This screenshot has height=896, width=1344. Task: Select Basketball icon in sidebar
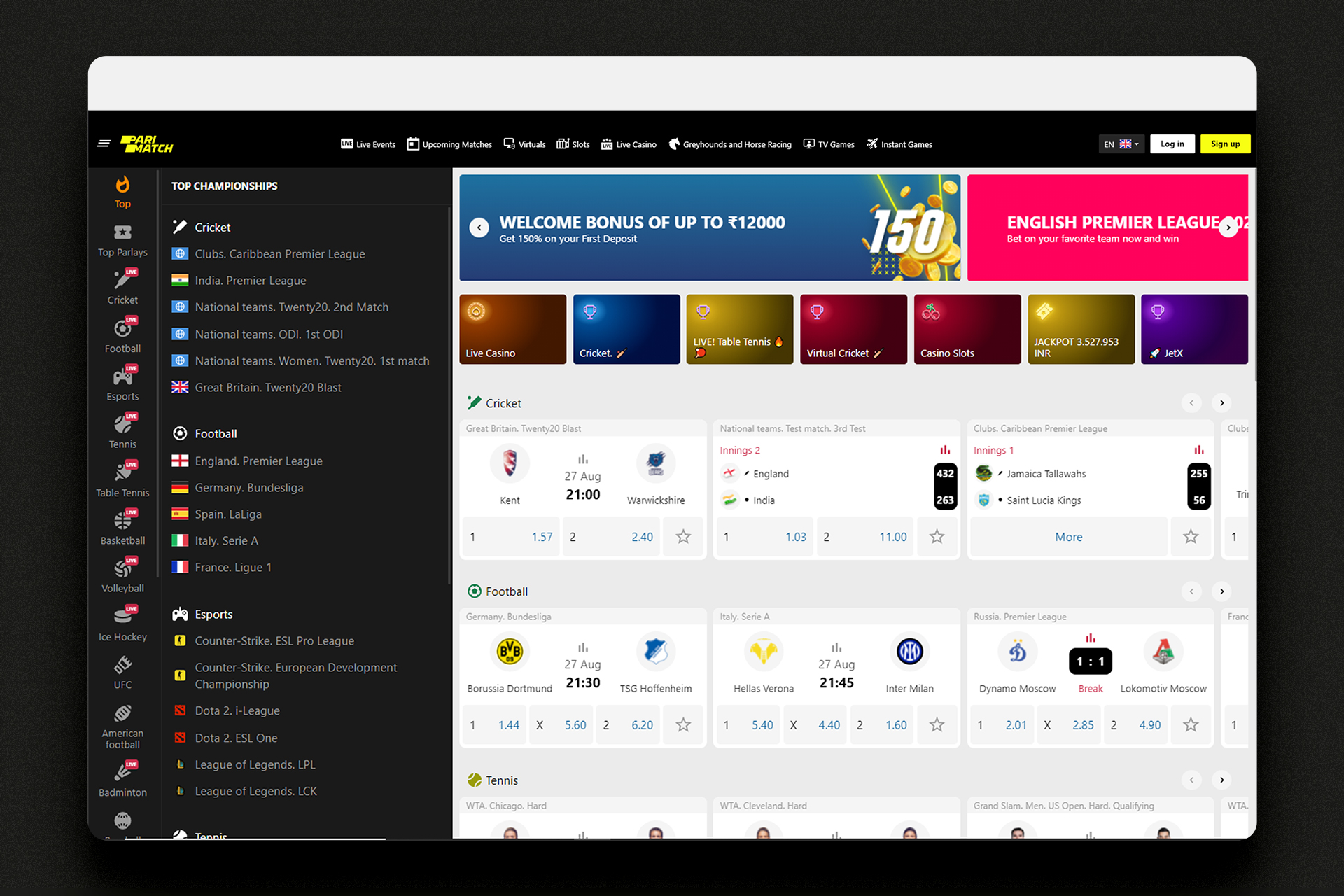tap(122, 528)
